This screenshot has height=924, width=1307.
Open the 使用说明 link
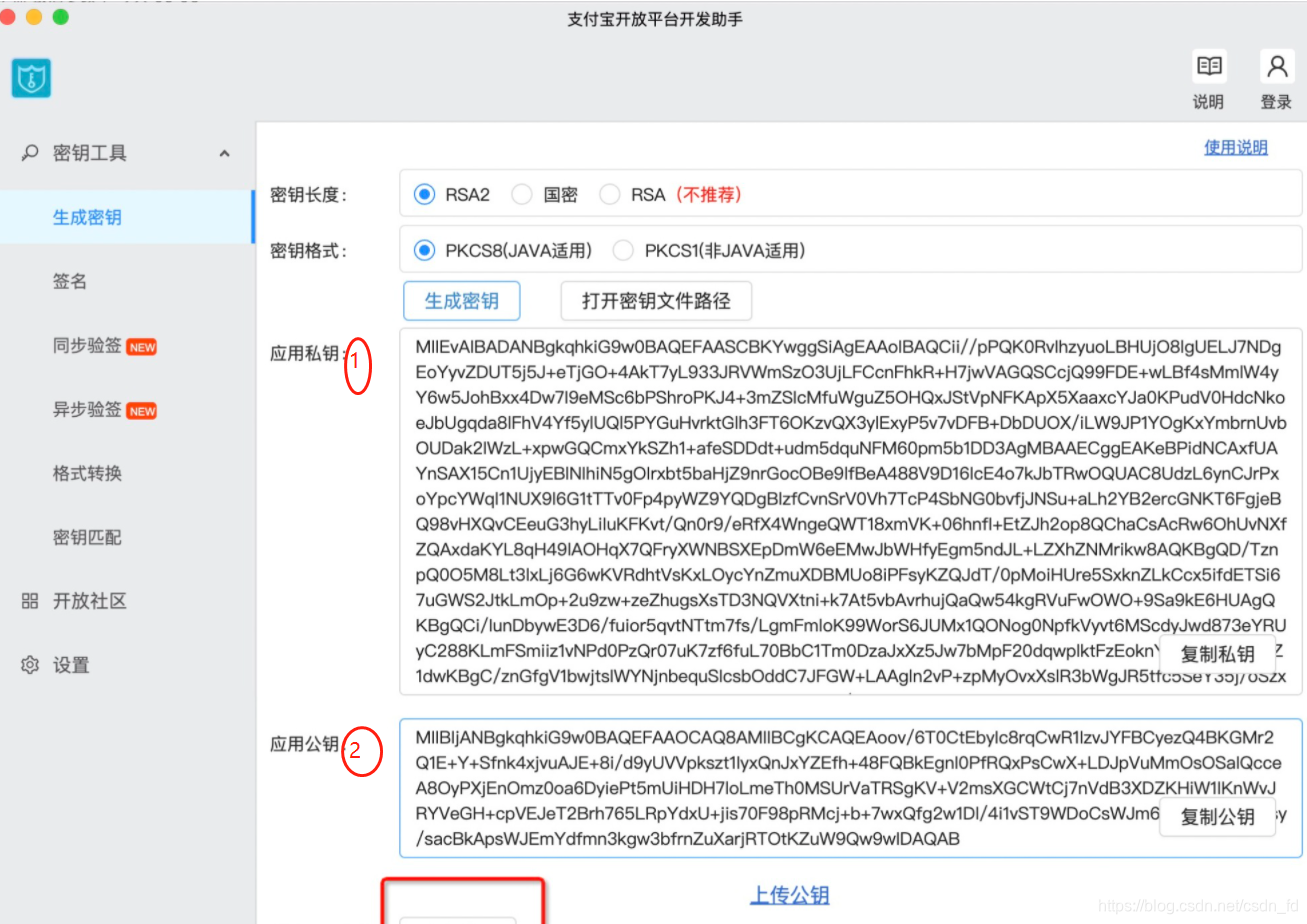click(1236, 147)
